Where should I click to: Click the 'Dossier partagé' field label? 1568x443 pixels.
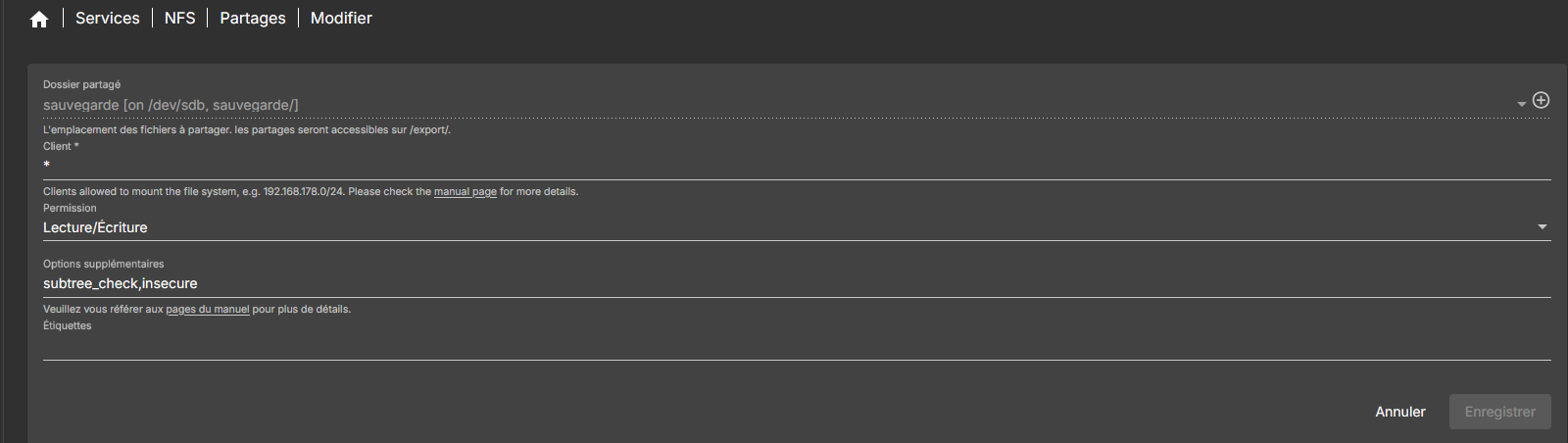click(x=81, y=84)
